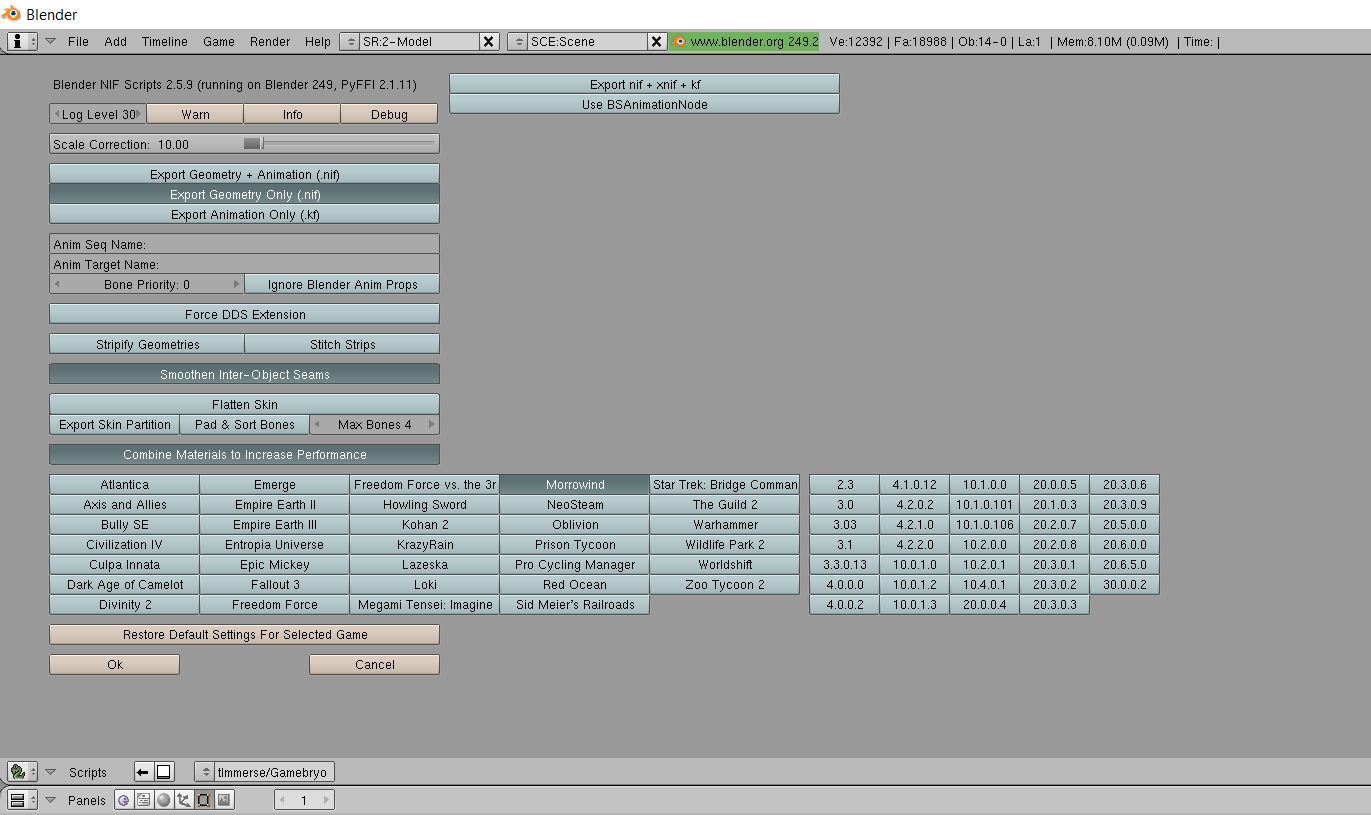
Task: Enable Export Geometry + Animation (.nif)
Action: click(x=244, y=174)
